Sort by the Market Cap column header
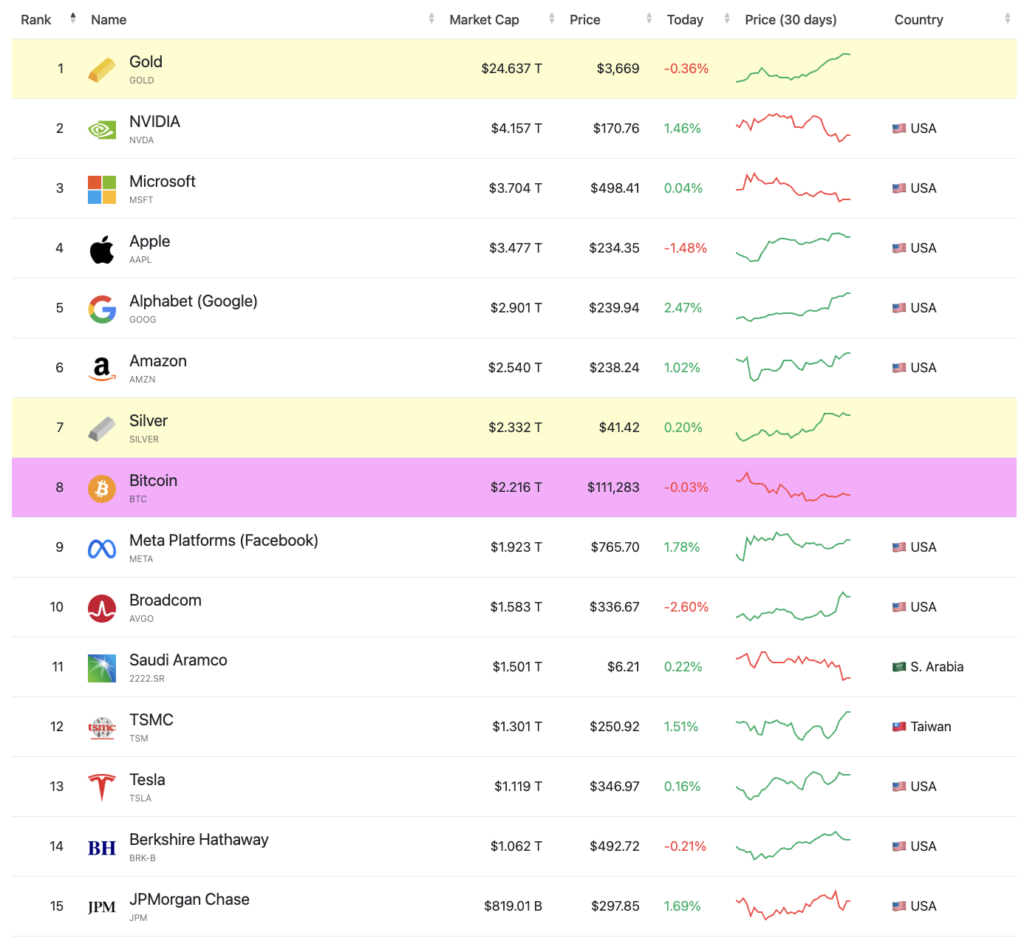 [484, 19]
